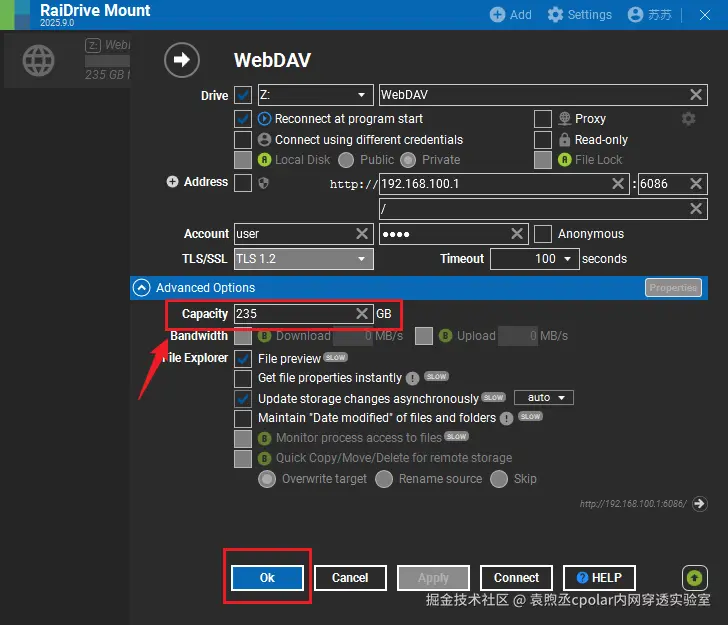Clear the path field containing slash

point(696,208)
